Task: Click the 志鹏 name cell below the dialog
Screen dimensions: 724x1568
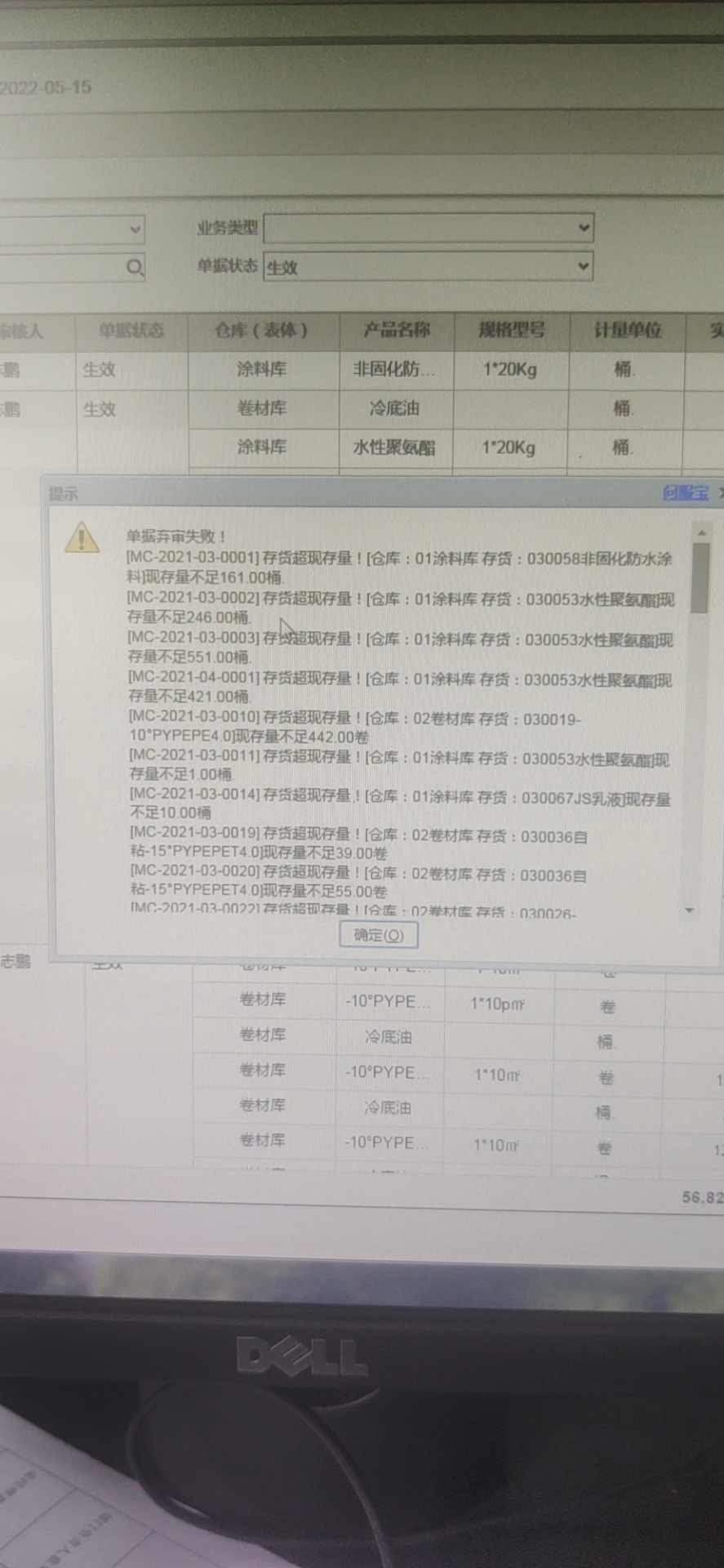Action: (16, 961)
